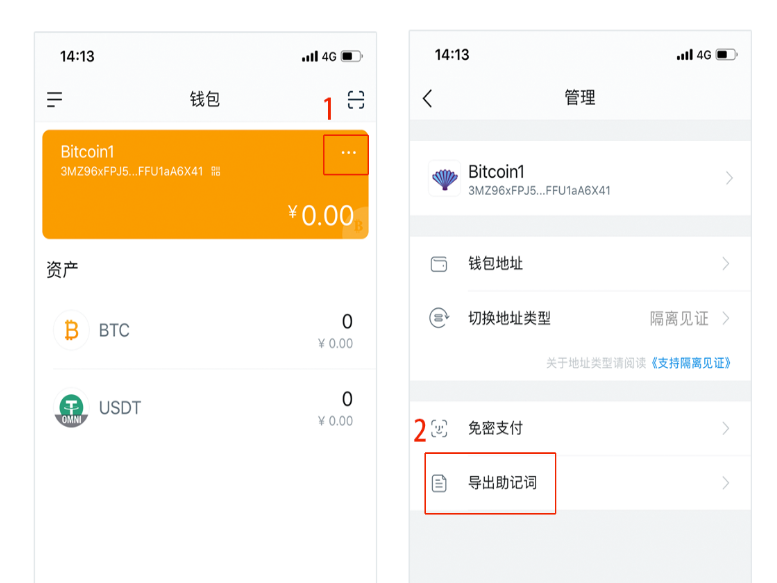The width and height of the screenshot is (777, 583).
Task: Tap the small QR icon beside wallet address
Action: 216,172
